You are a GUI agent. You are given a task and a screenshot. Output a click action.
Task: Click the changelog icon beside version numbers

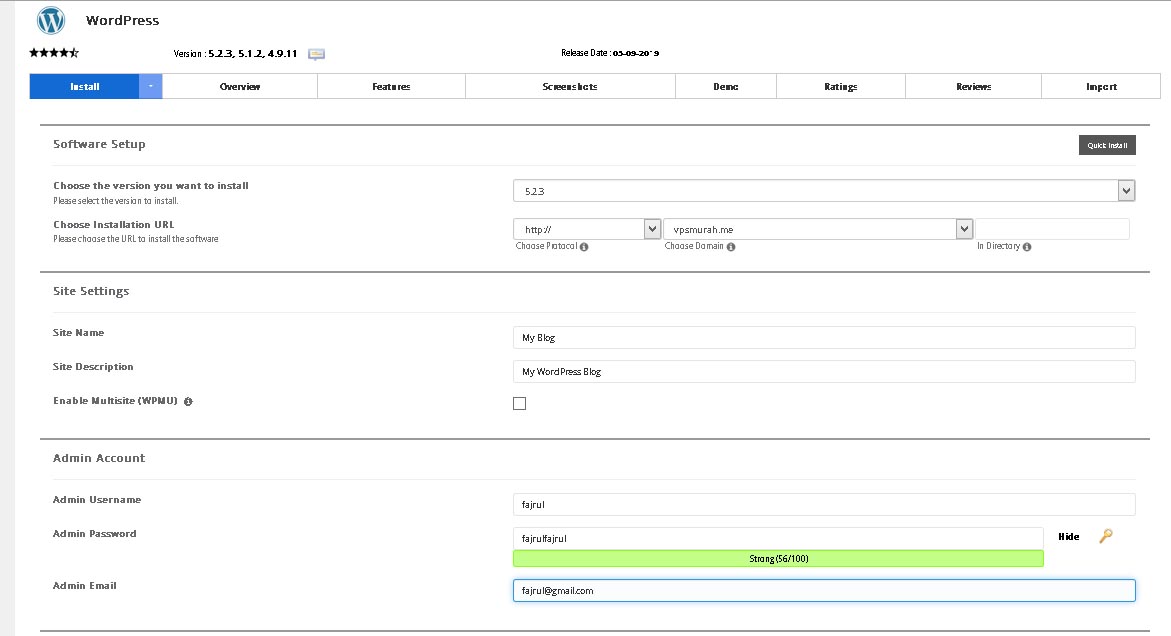316,54
